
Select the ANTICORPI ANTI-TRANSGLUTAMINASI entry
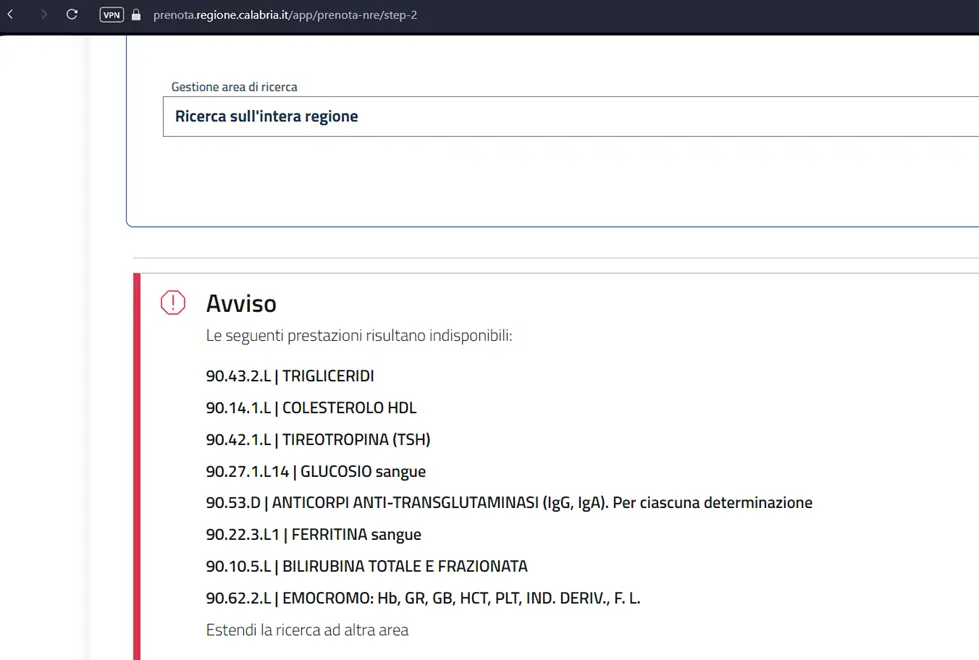point(509,503)
